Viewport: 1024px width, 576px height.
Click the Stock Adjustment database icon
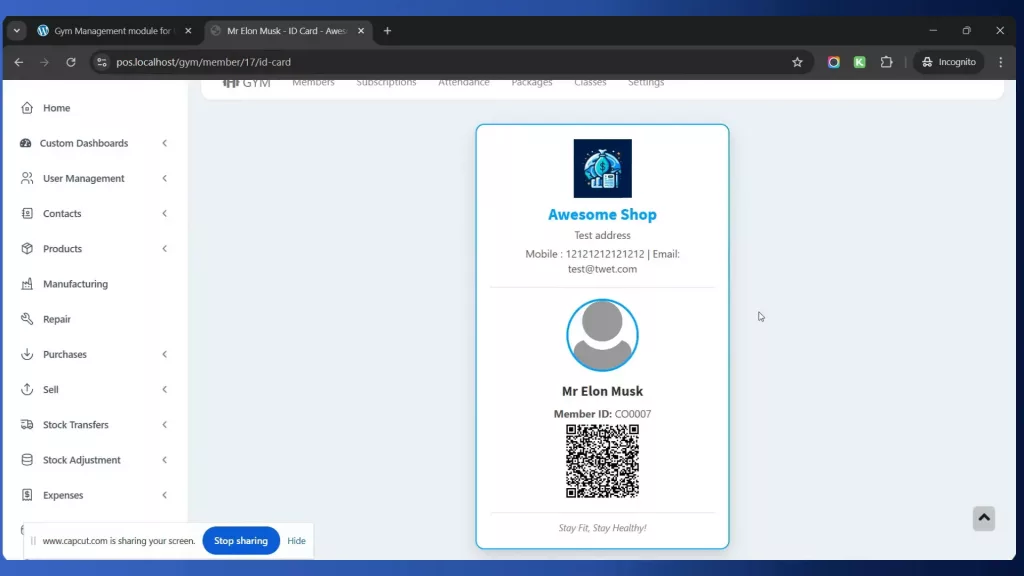point(27,460)
